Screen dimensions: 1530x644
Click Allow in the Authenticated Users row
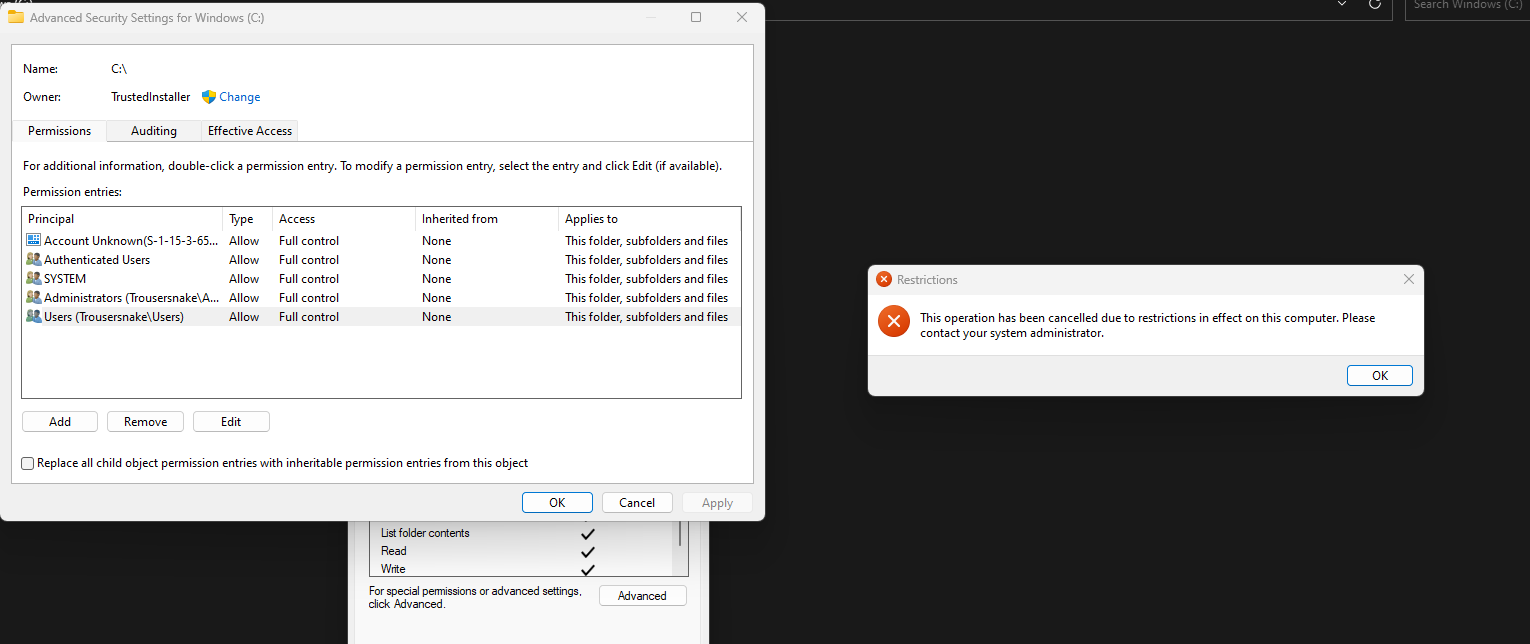pyautogui.click(x=244, y=260)
